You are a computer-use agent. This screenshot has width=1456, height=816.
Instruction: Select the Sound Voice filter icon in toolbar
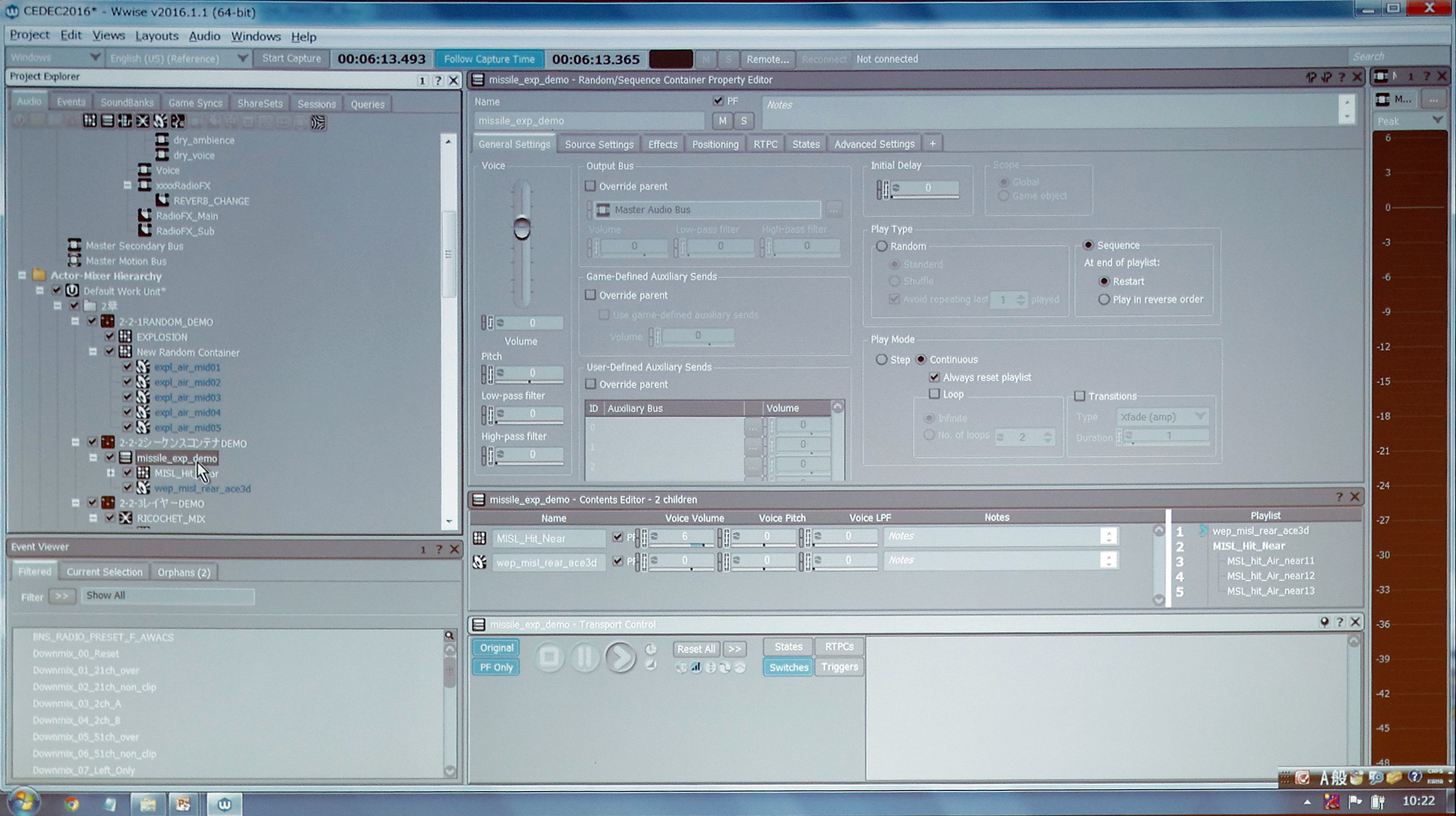(178, 122)
